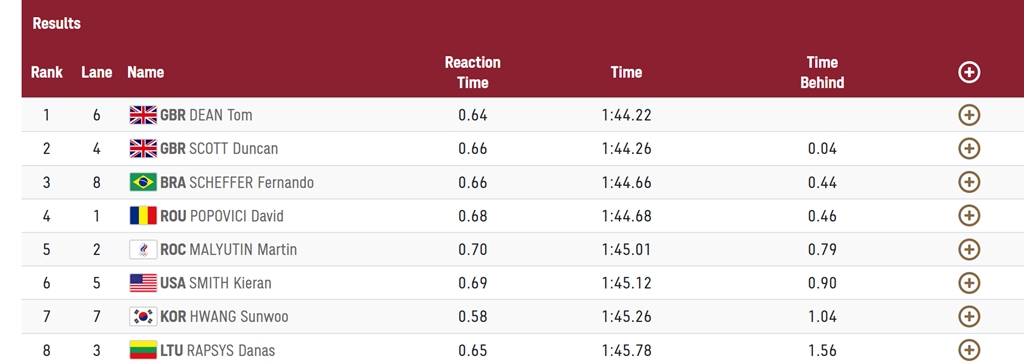Click the USA flag icon
The height and width of the screenshot is (364, 1024).
click(x=143, y=283)
